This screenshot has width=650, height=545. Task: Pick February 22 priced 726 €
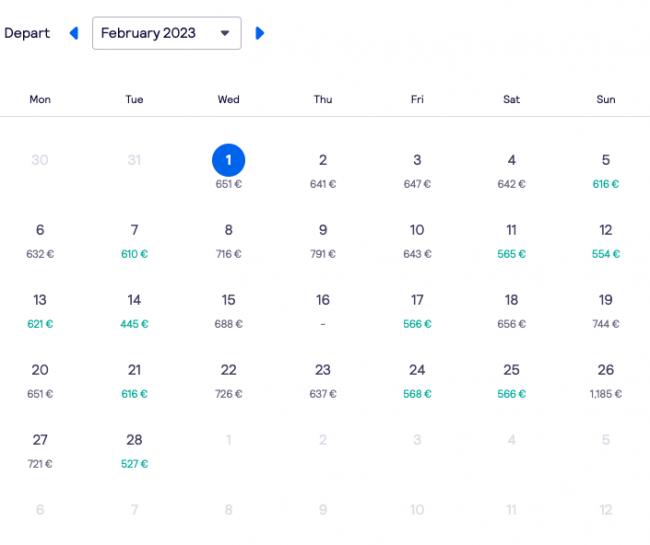pyautogui.click(x=228, y=381)
